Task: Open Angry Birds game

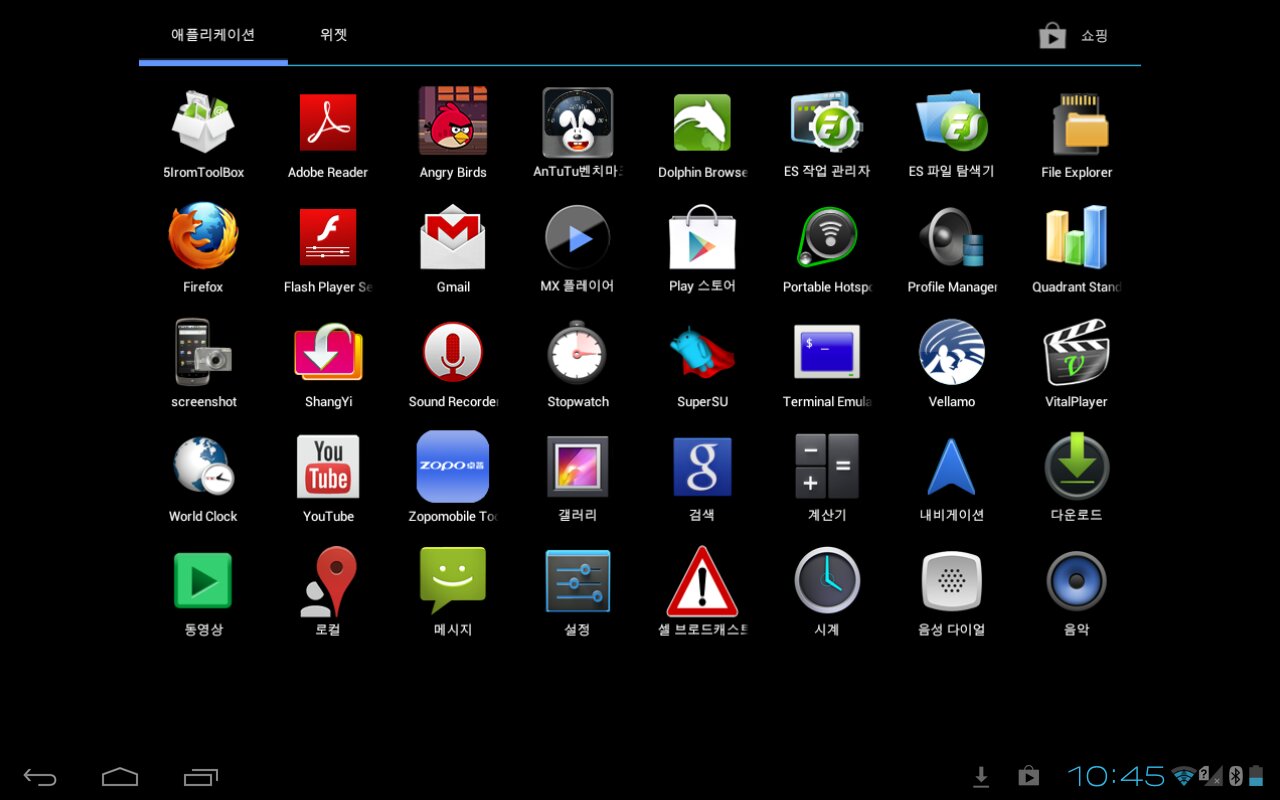Action: (x=453, y=133)
